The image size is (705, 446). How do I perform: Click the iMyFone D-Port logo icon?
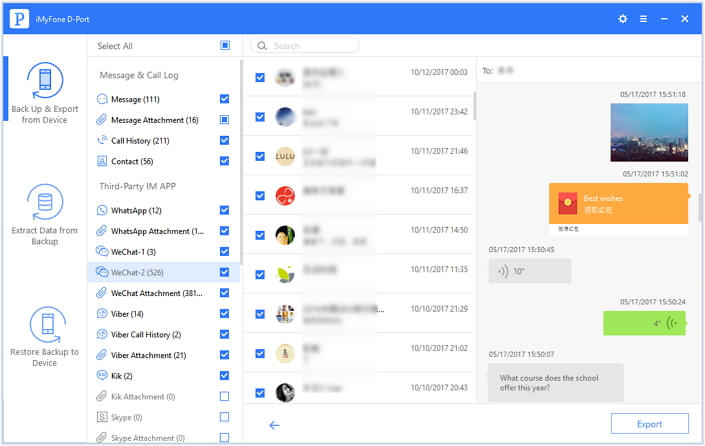[19, 19]
